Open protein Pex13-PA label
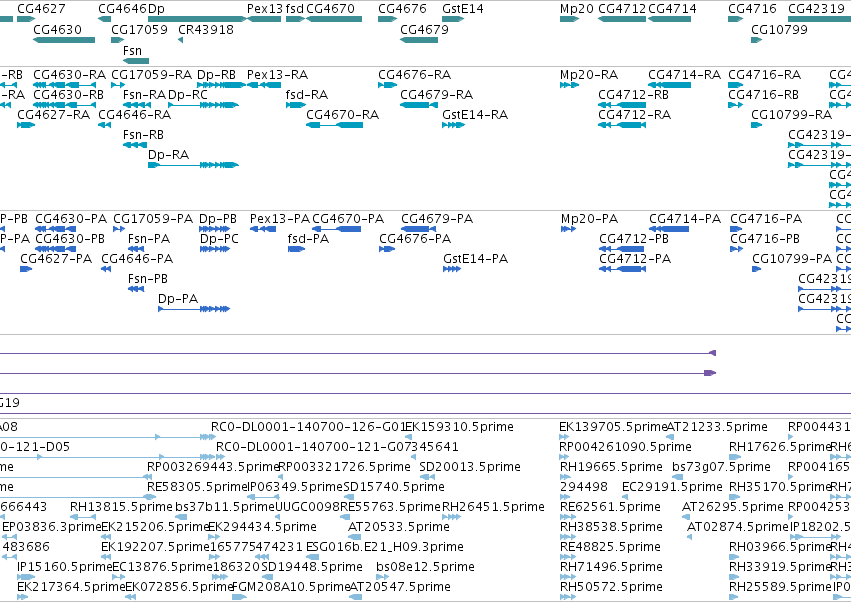 280,219
